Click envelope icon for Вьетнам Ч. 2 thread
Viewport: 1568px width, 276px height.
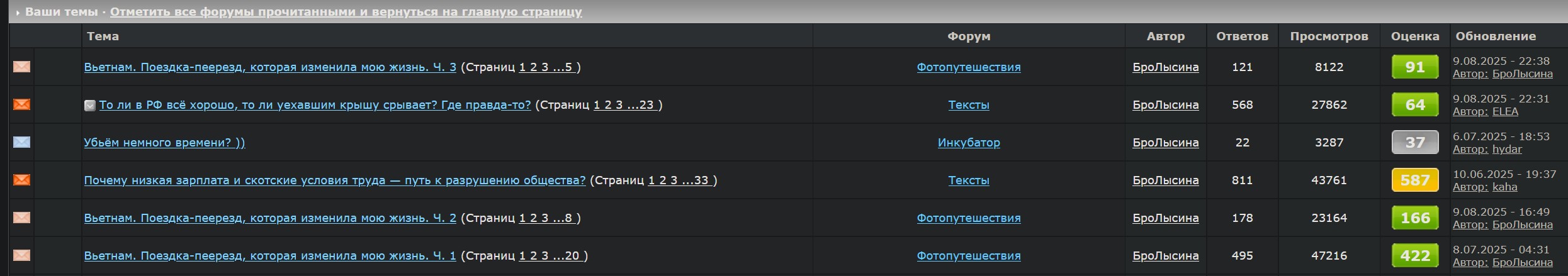(21, 218)
